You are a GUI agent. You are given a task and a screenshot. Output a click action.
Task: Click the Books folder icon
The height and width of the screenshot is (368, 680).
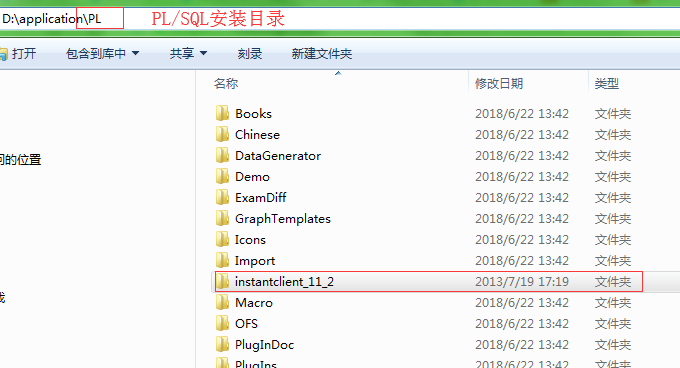(x=222, y=114)
